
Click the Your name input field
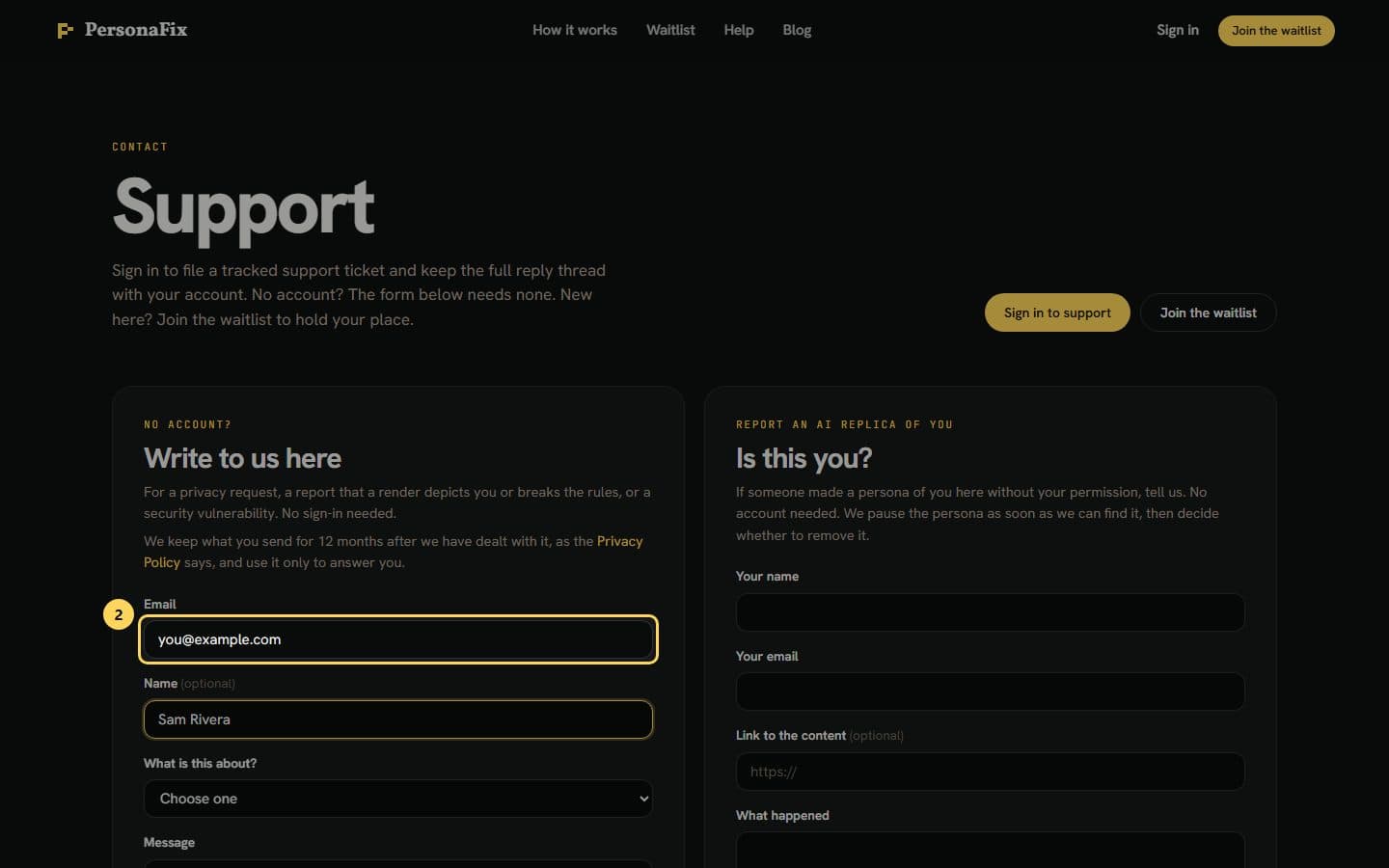coord(990,612)
